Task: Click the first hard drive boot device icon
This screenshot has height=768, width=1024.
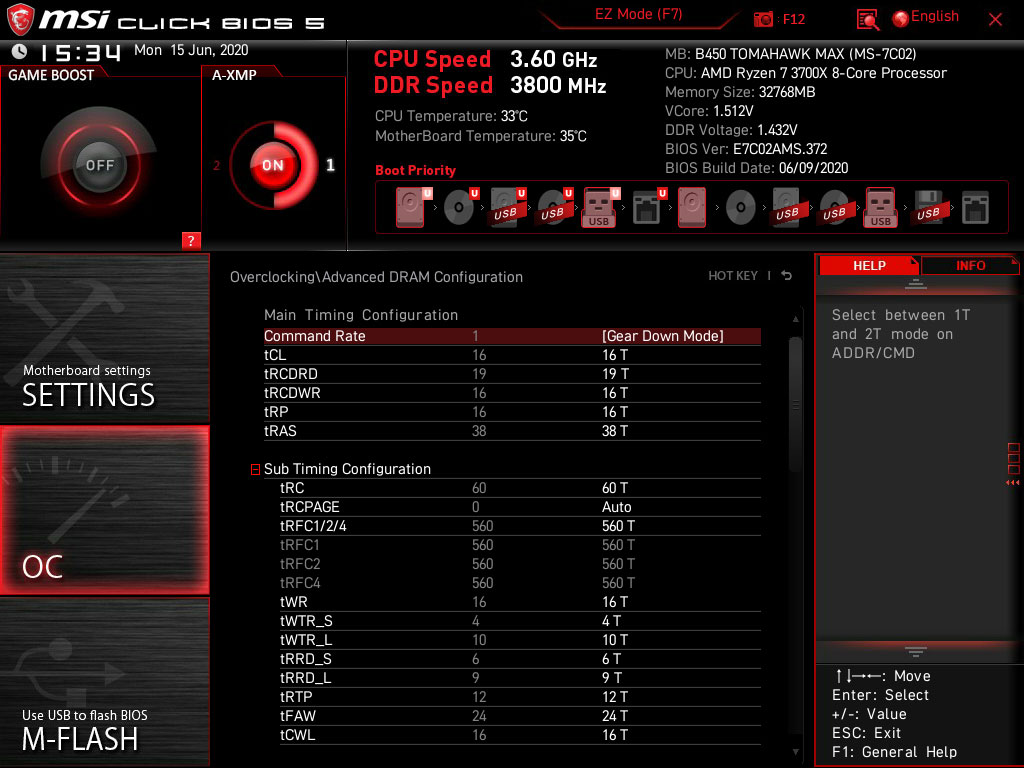Action: click(410, 207)
